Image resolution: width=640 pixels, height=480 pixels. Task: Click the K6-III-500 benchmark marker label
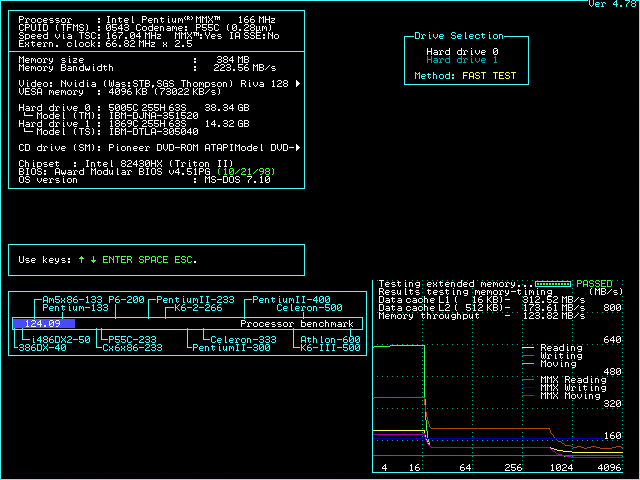(x=331, y=348)
